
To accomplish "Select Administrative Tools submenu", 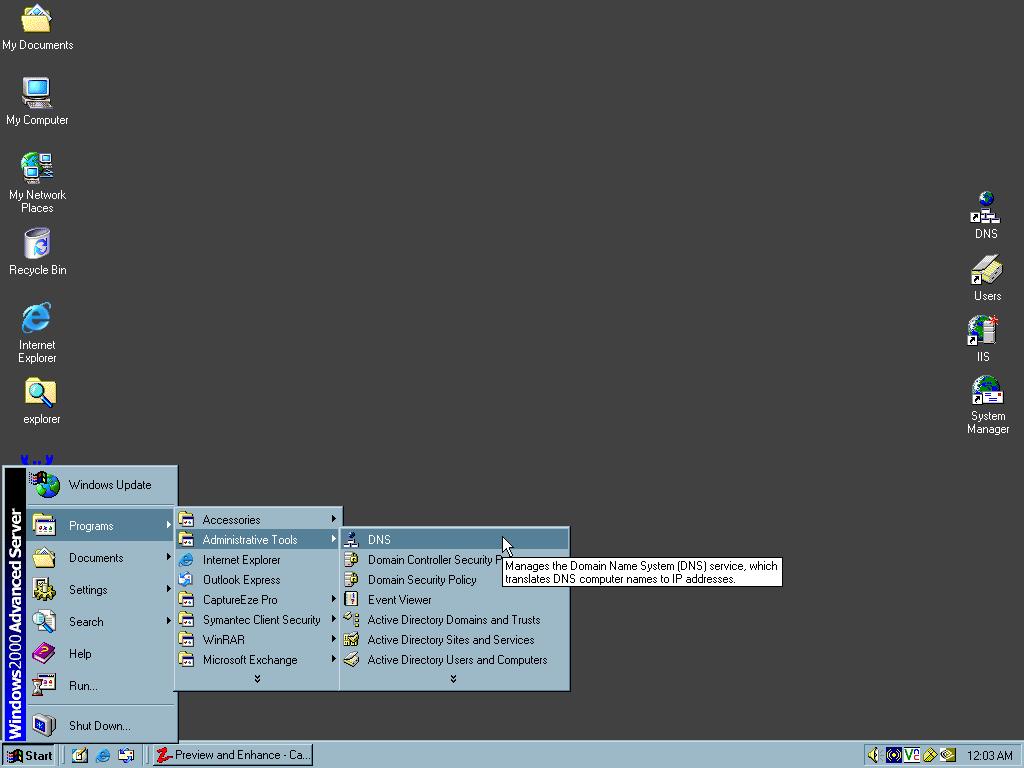I will (258, 539).
